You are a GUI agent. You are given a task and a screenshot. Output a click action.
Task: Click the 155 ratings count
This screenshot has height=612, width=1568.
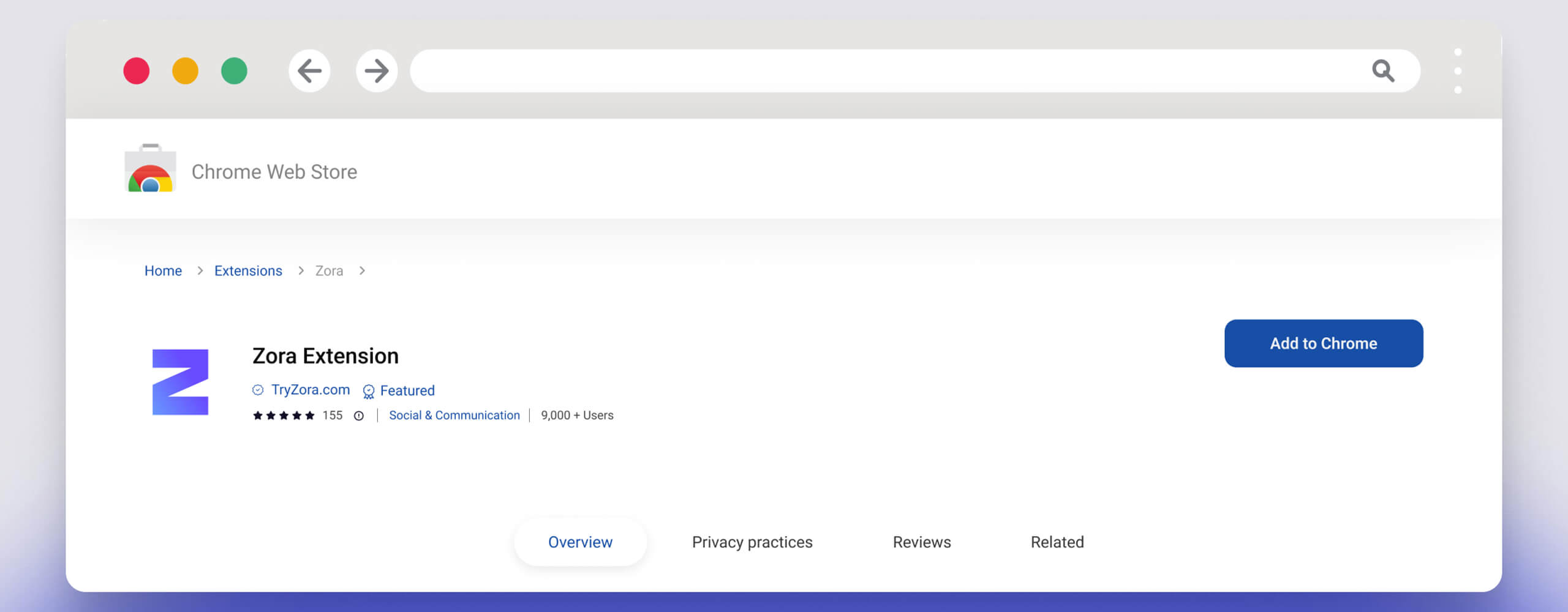pyautogui.click(x=333, y=416)
